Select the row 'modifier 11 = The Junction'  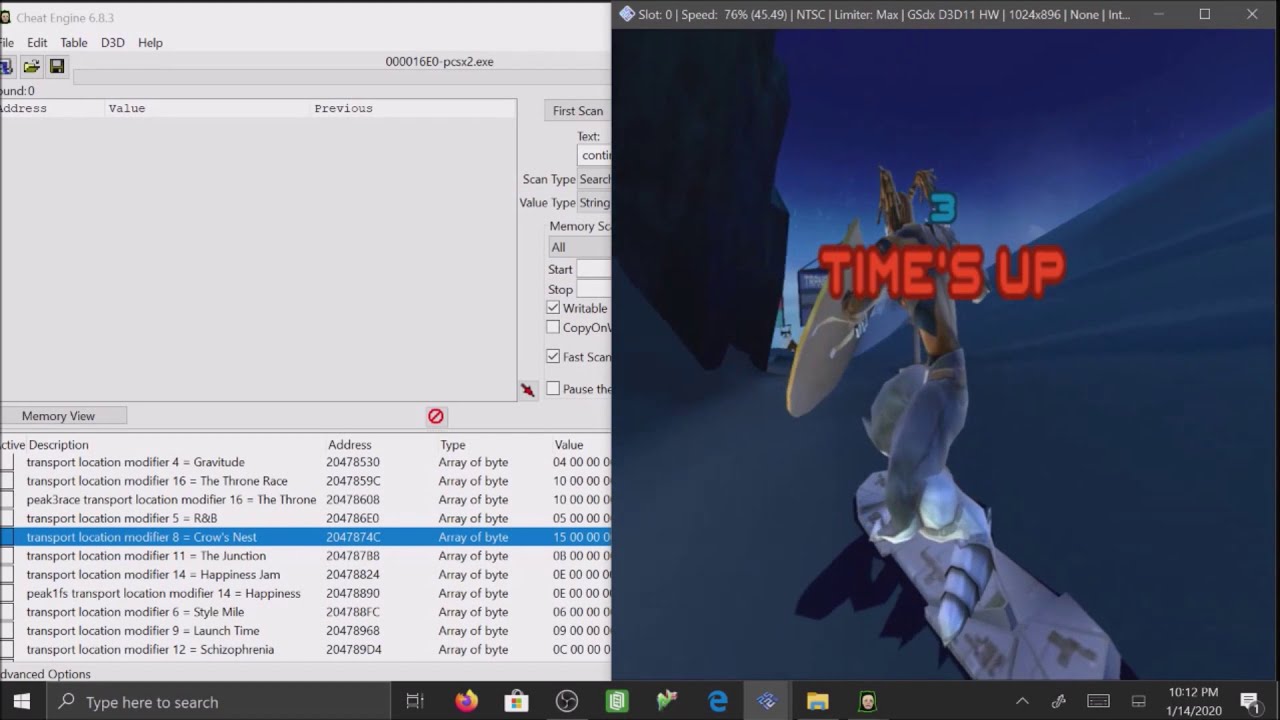305,556
